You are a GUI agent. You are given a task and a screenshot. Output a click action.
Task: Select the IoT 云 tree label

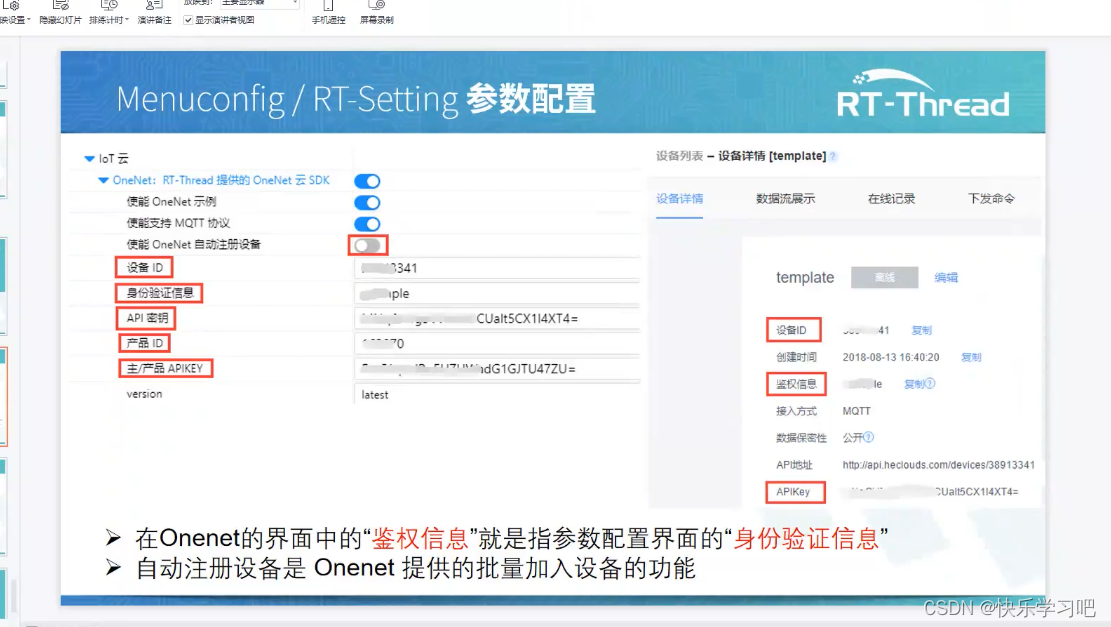click(x=113, y=159)
